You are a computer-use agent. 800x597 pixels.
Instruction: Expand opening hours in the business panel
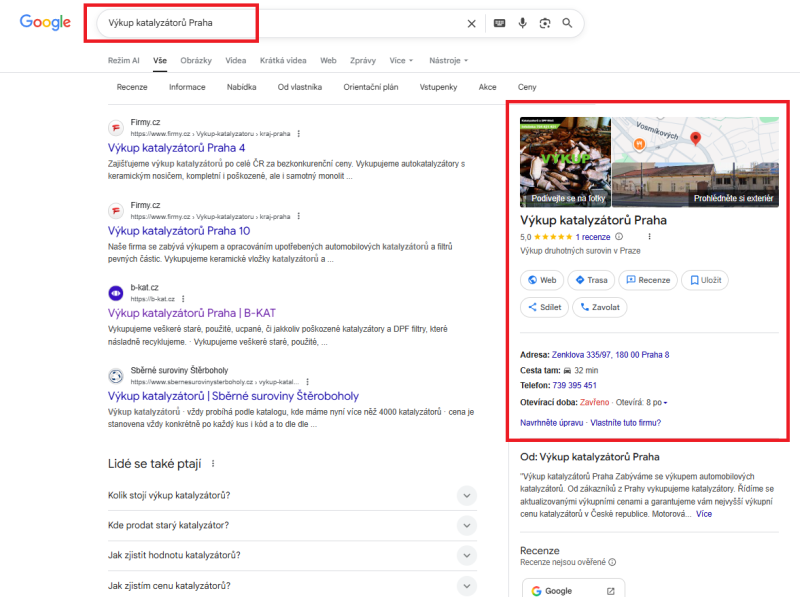coord(666,403)
